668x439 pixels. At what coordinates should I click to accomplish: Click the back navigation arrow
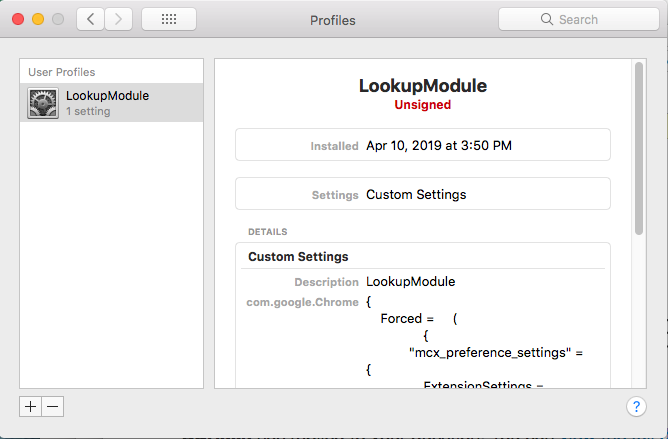91,19
